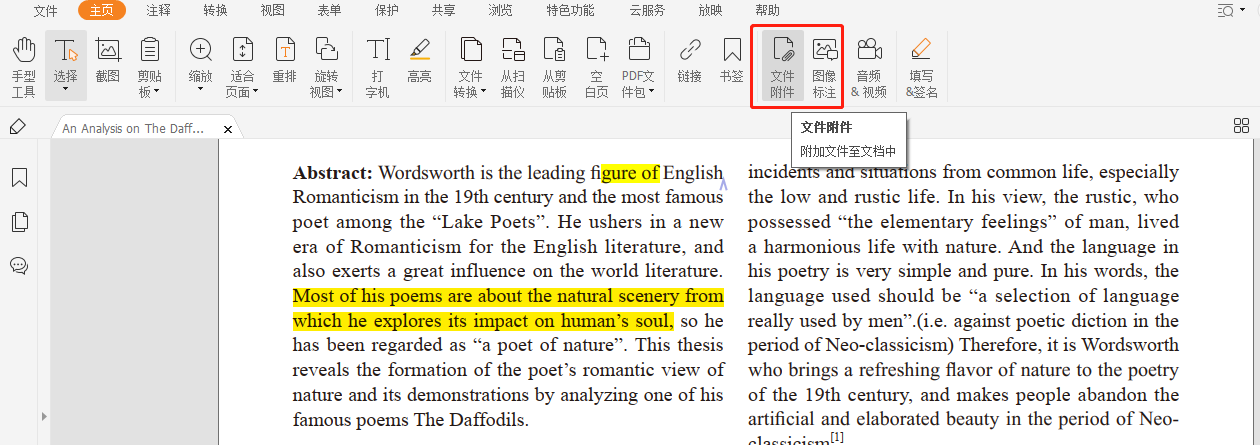Viewport: 1260px width, 445px height.
Task: Expand the 选择 tool dropdown arrow
Action: [x=66, y=90]
